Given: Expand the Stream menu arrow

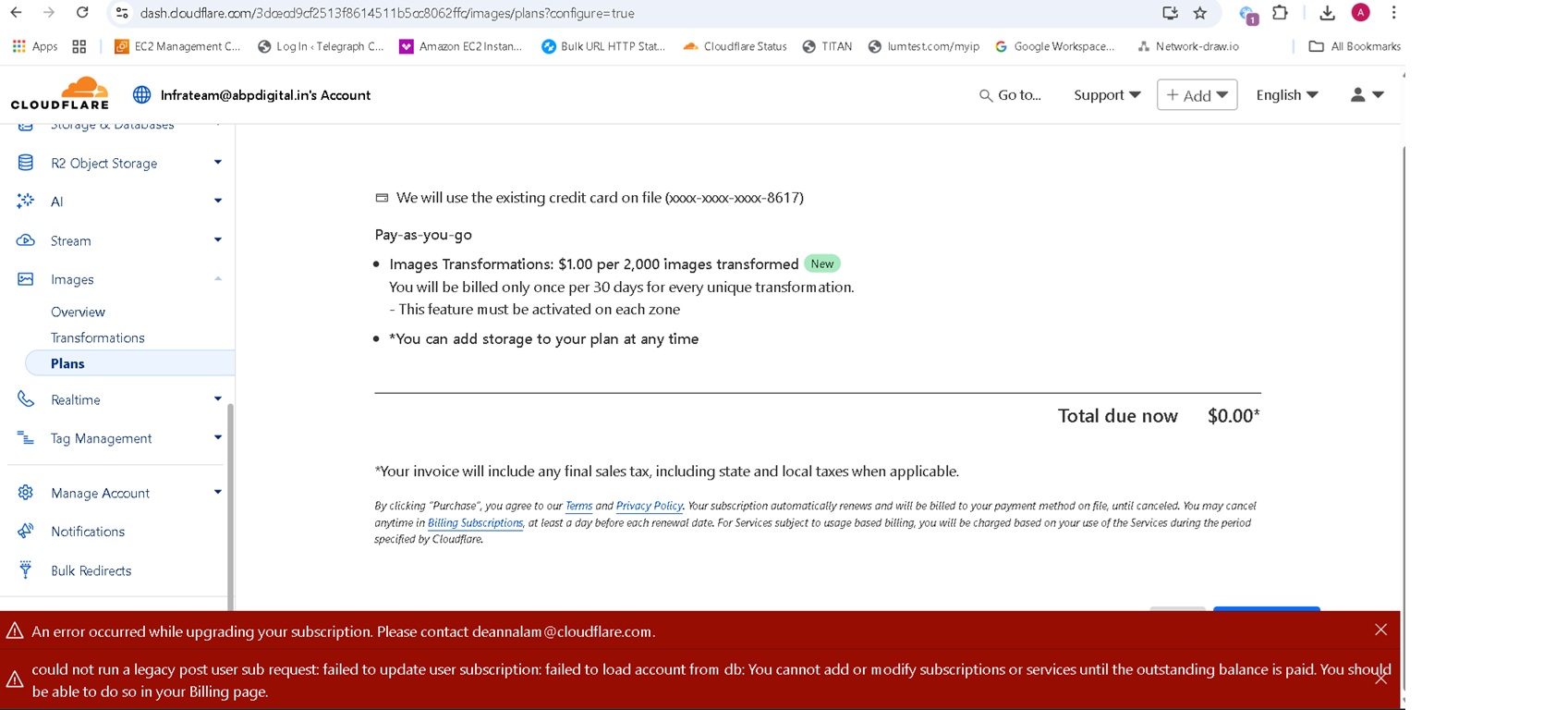Looking at the screenshot, I should click(218, 240).
